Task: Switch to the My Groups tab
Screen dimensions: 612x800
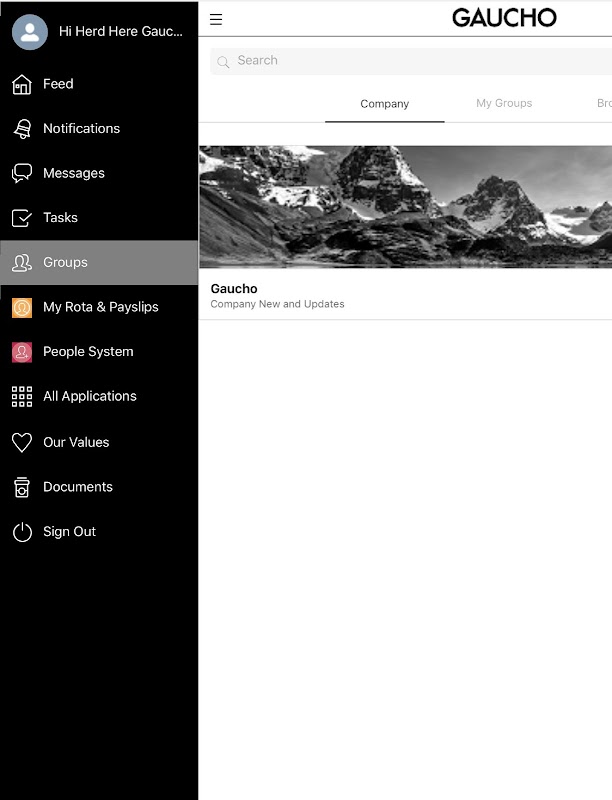Action: (x=504, y=104)
